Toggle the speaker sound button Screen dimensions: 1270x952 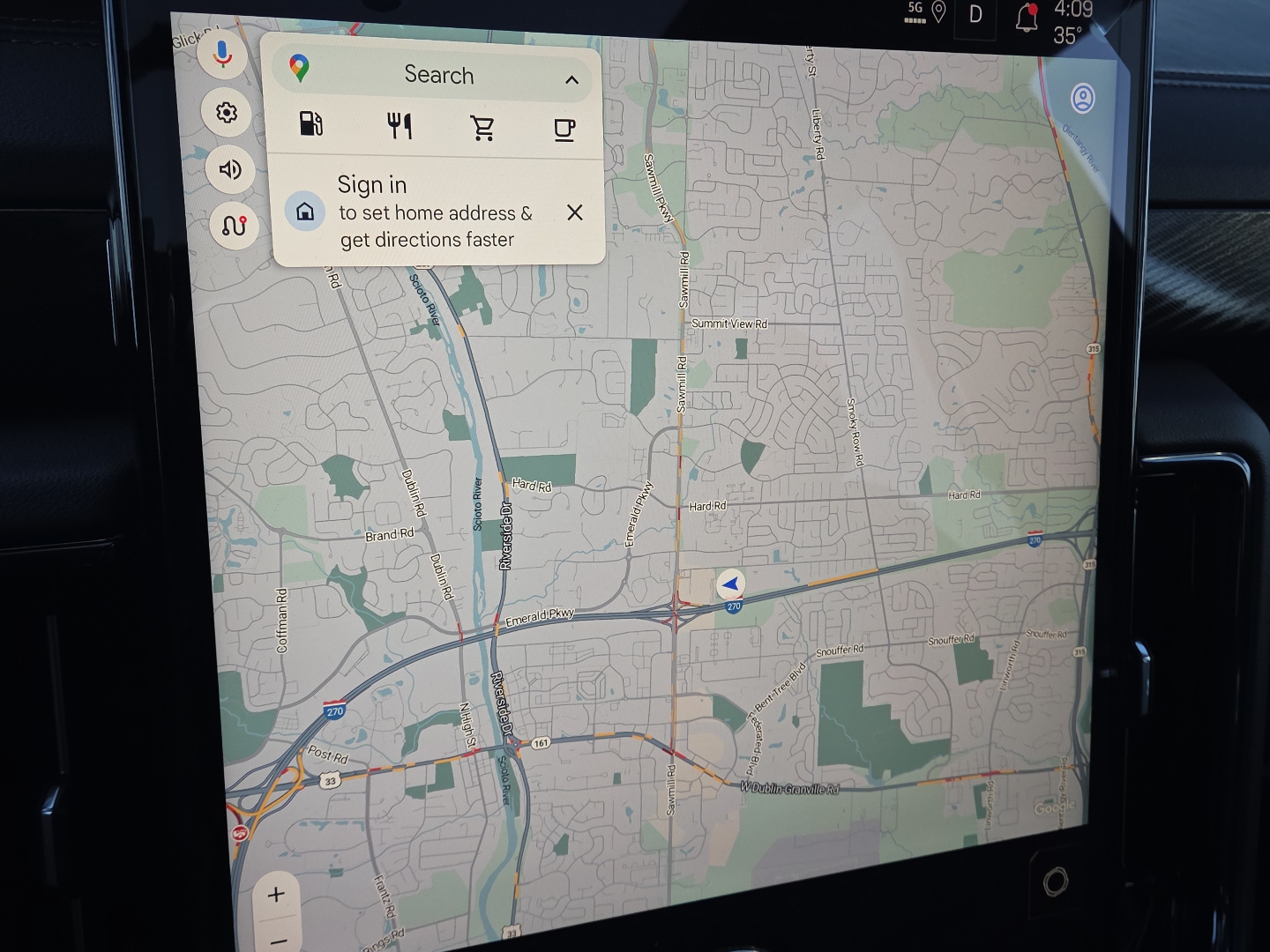230,169
